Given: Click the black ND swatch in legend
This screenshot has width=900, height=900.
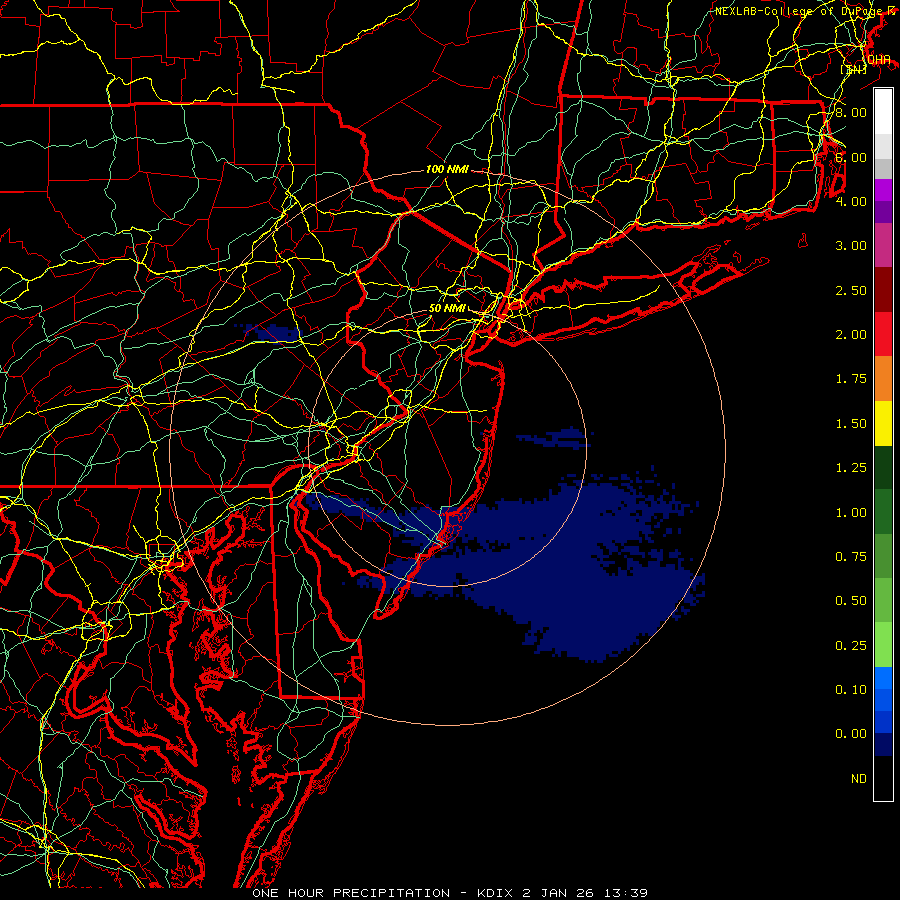Looking at the screenshot, I should 883,778.
